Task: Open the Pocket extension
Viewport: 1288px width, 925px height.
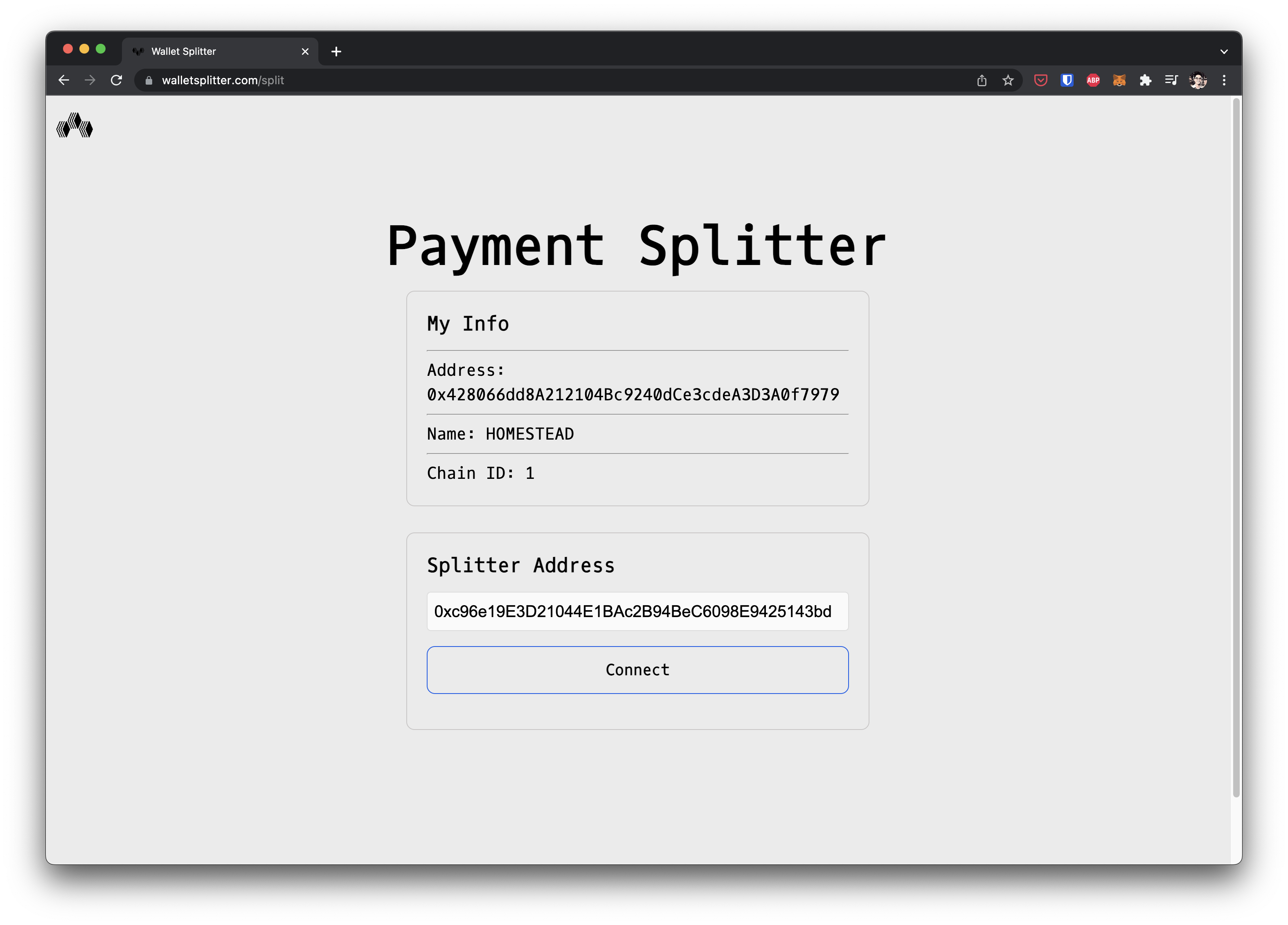Action: 1040,80
